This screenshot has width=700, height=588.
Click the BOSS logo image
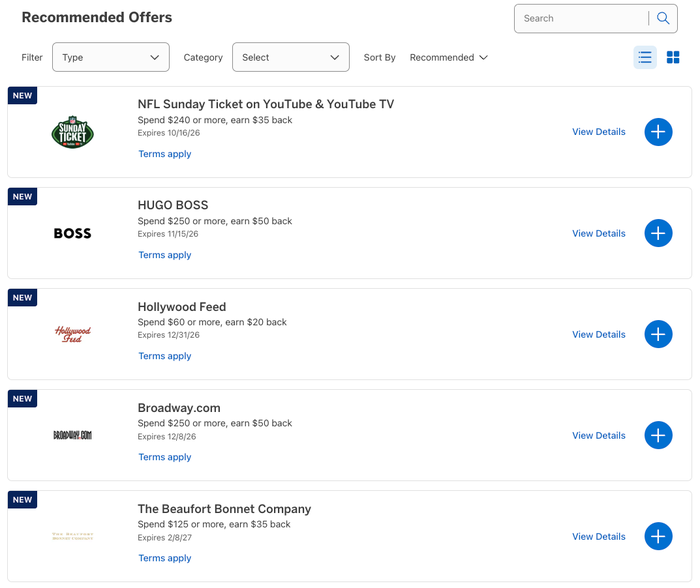coord(72,233)
